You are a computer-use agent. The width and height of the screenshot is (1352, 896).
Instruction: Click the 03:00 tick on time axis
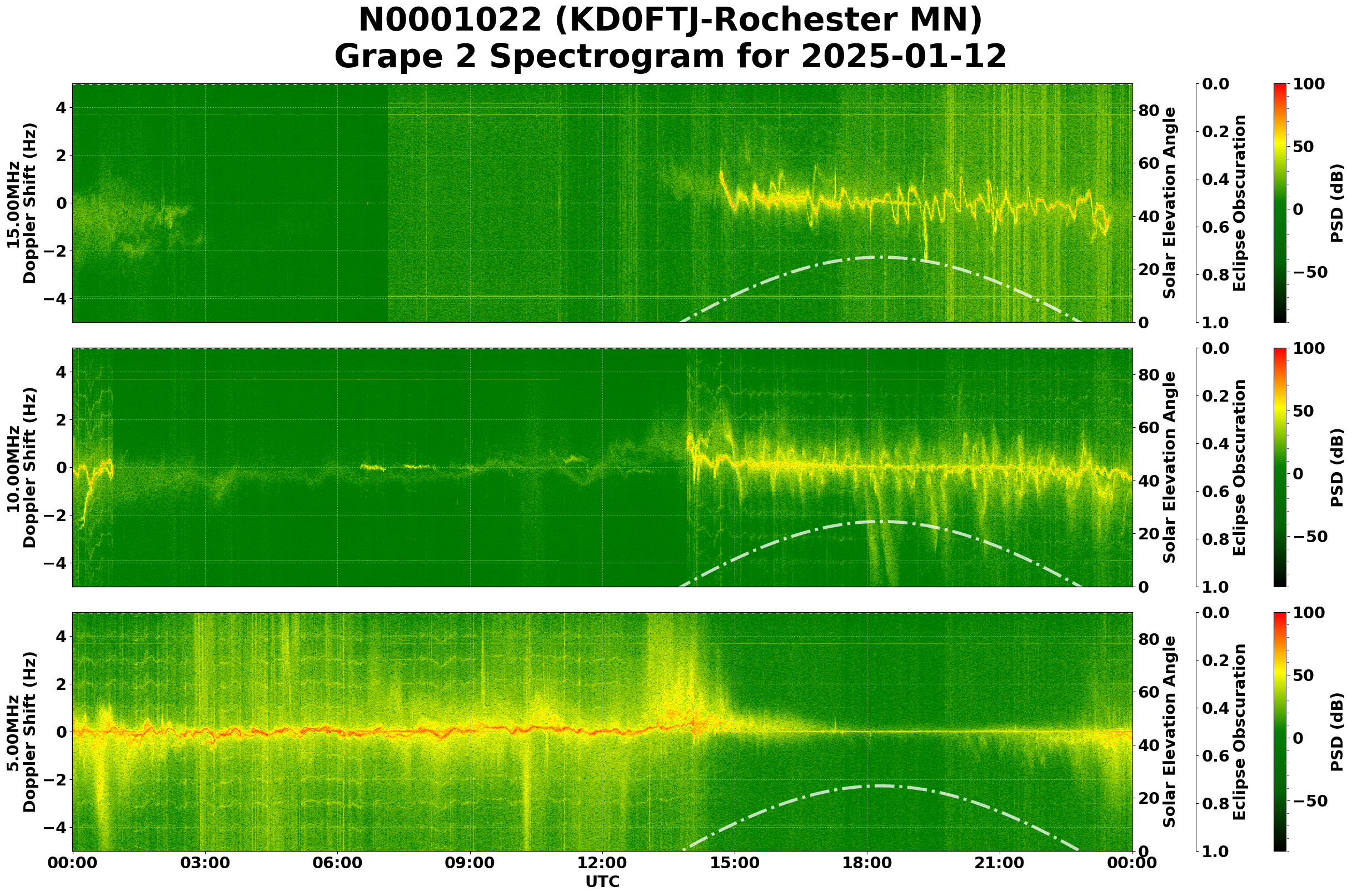[x=204, y=863]
